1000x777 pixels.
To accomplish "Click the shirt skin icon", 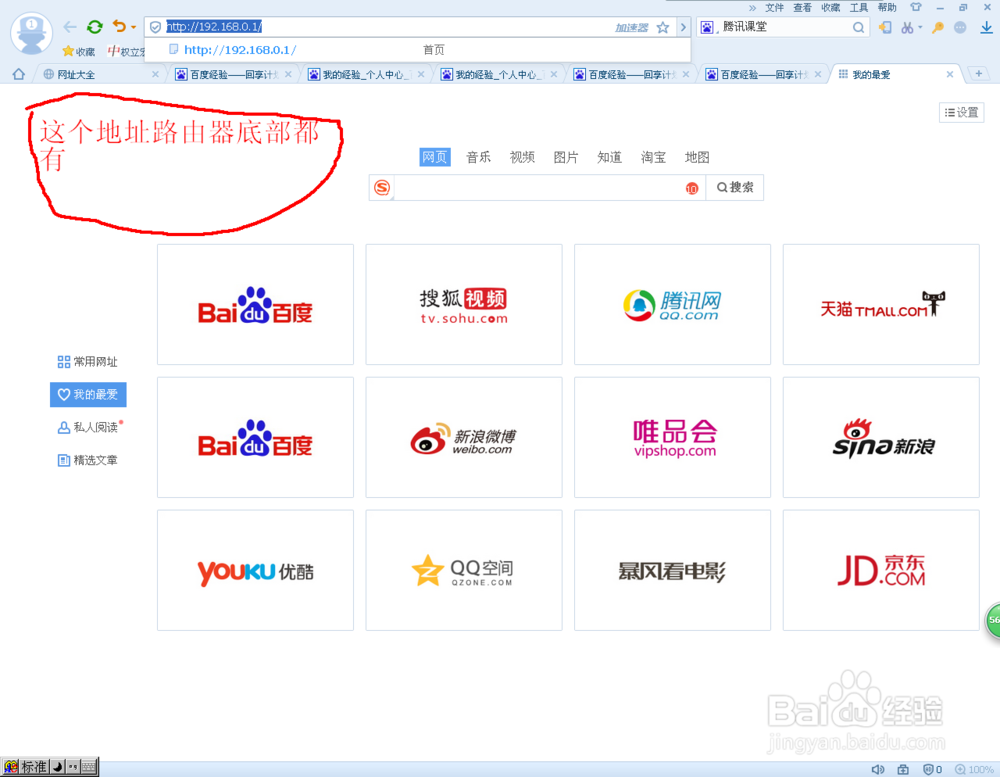I will click(916, 8).
